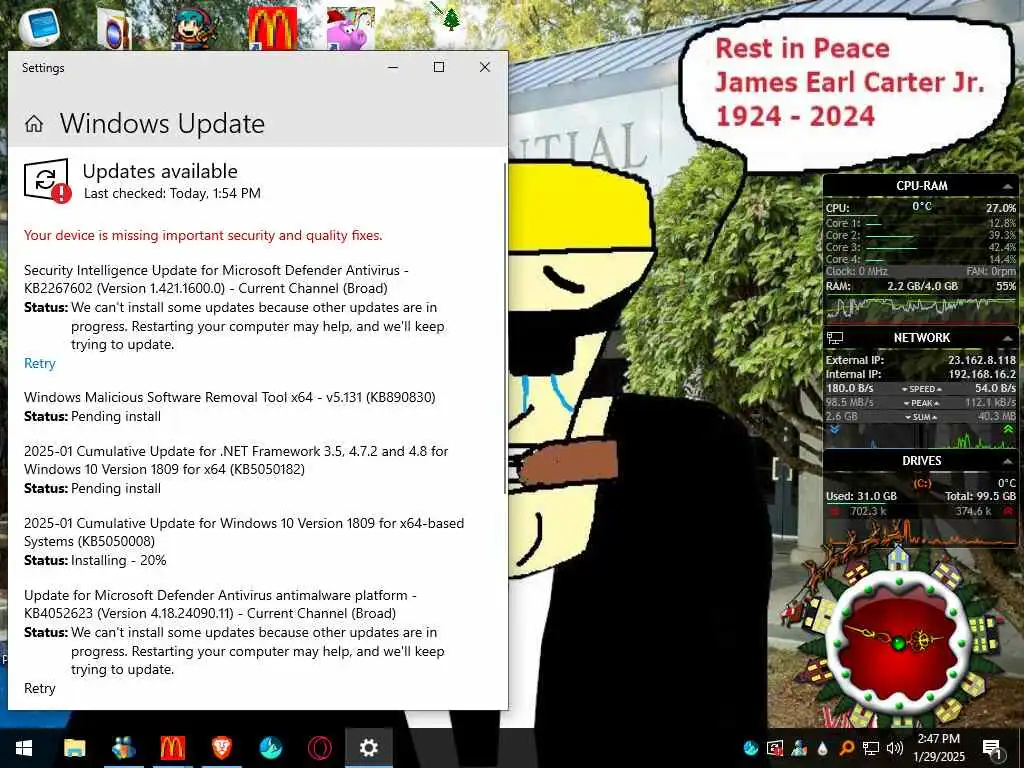Click the 'Total: 99.5 GB' drive label
The width and height of the screenshot is (1024, 768).
click(x=980, y=496)
